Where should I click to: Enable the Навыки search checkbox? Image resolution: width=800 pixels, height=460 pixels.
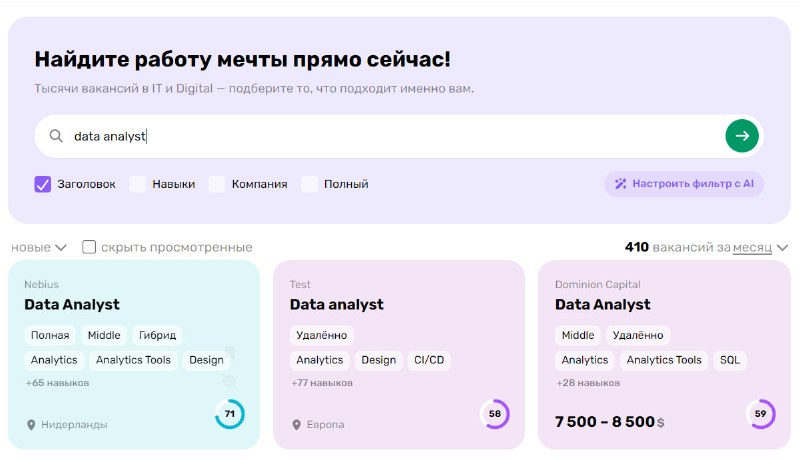tap(138, 184)
